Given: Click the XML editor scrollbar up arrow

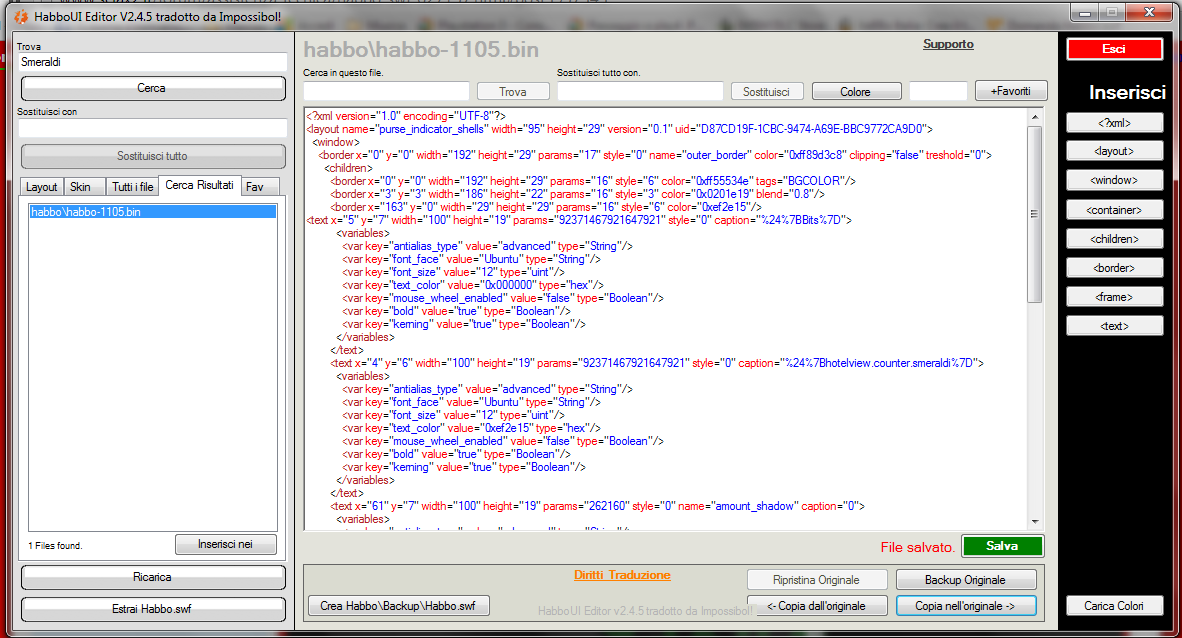Looking at the screenshot, I should pyautogui.click(x=1035, y=117).
